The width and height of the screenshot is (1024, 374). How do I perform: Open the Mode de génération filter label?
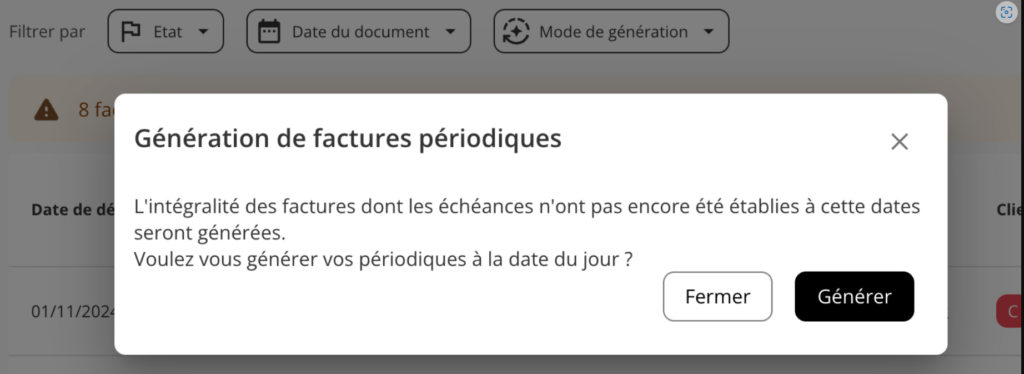[613, 31]
